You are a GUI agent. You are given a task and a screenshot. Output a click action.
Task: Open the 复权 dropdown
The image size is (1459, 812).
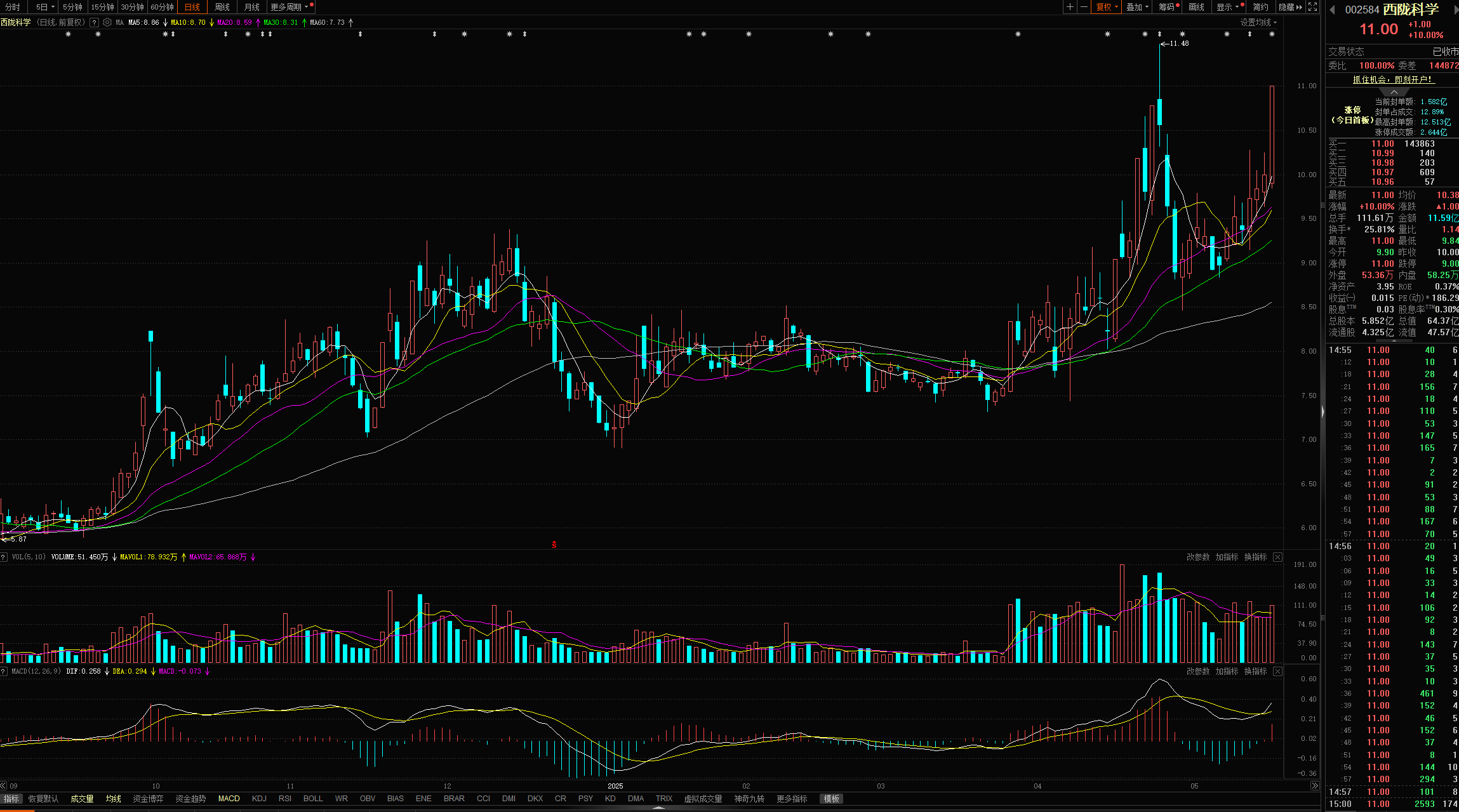pos(1107,7)
